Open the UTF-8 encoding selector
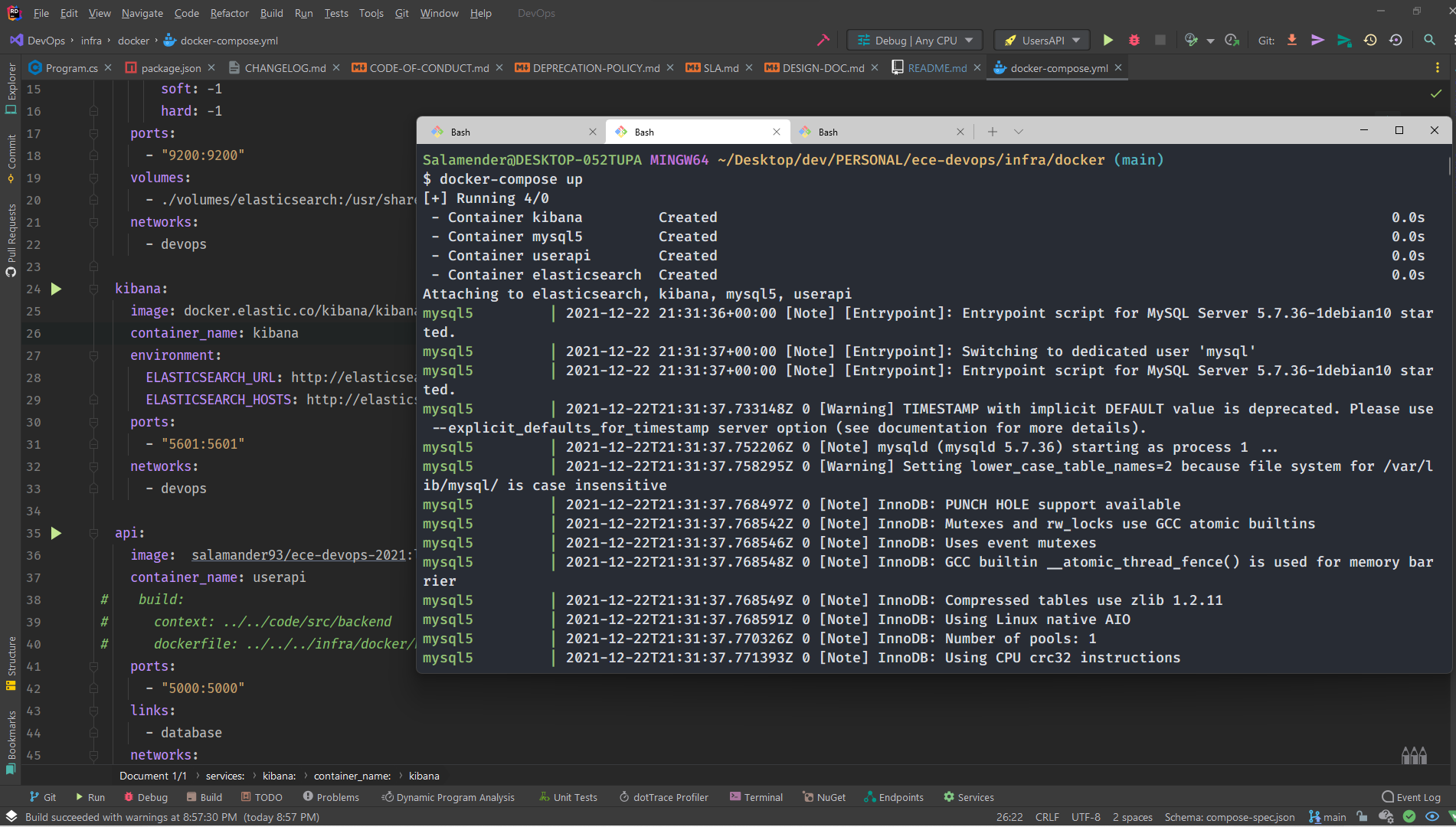This screenshot has height=827, width=1456. coord(1085,817)
